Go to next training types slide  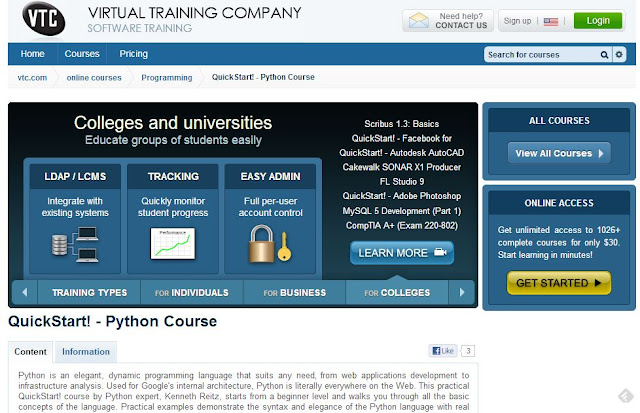462,292
